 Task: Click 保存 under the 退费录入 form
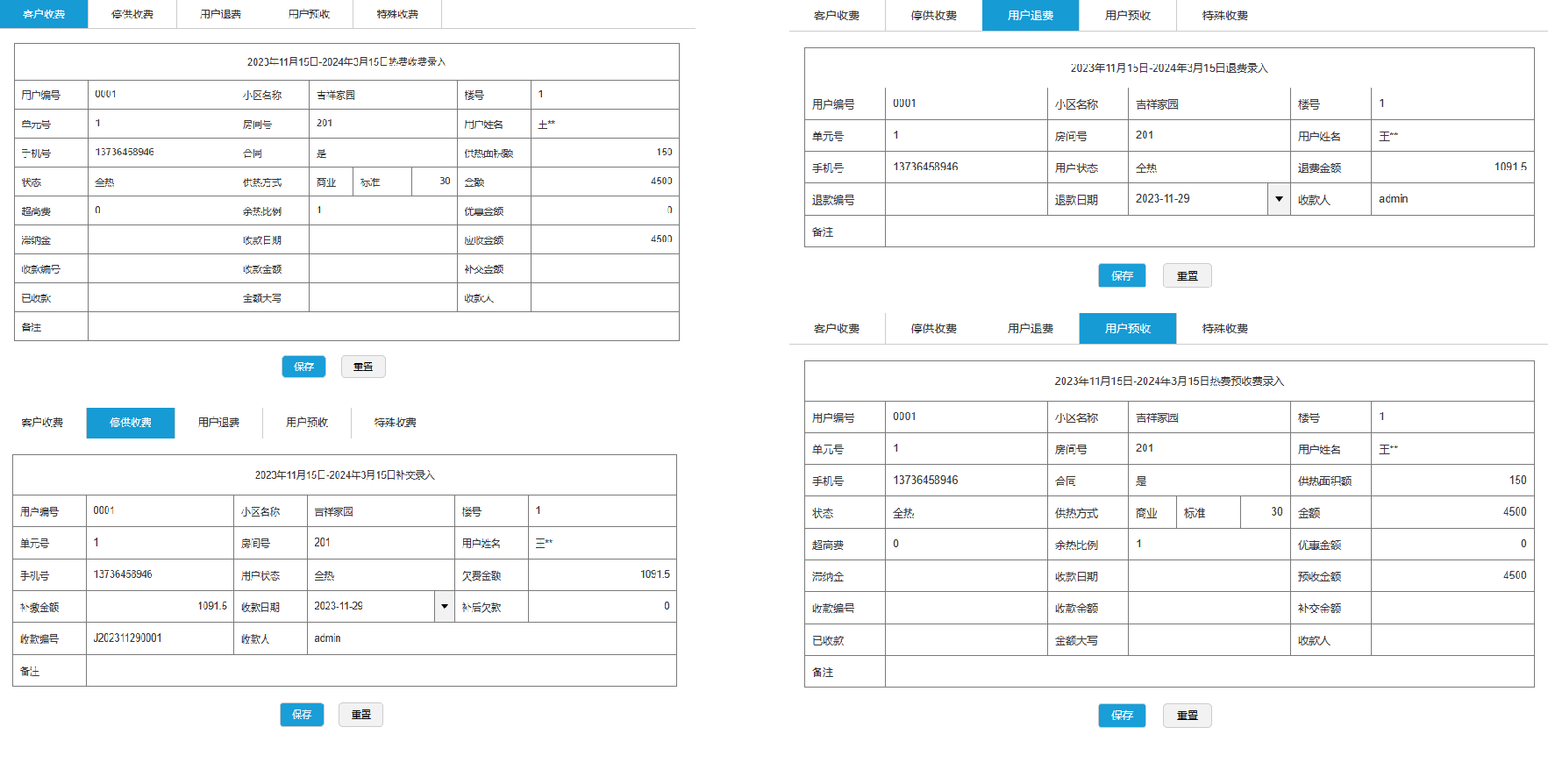pyautogui.click(x=1122, y=275)
